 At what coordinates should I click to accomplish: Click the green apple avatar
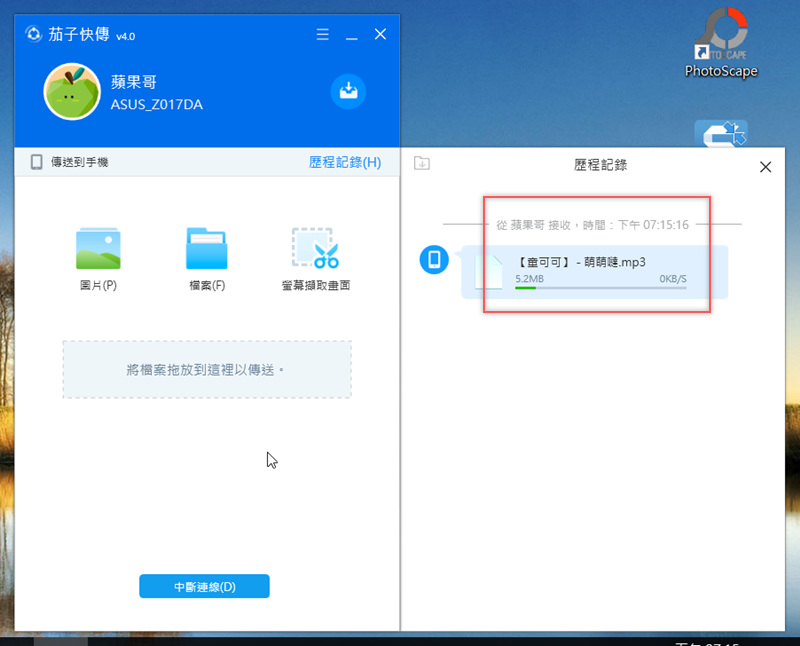click(x=72, y=92)
